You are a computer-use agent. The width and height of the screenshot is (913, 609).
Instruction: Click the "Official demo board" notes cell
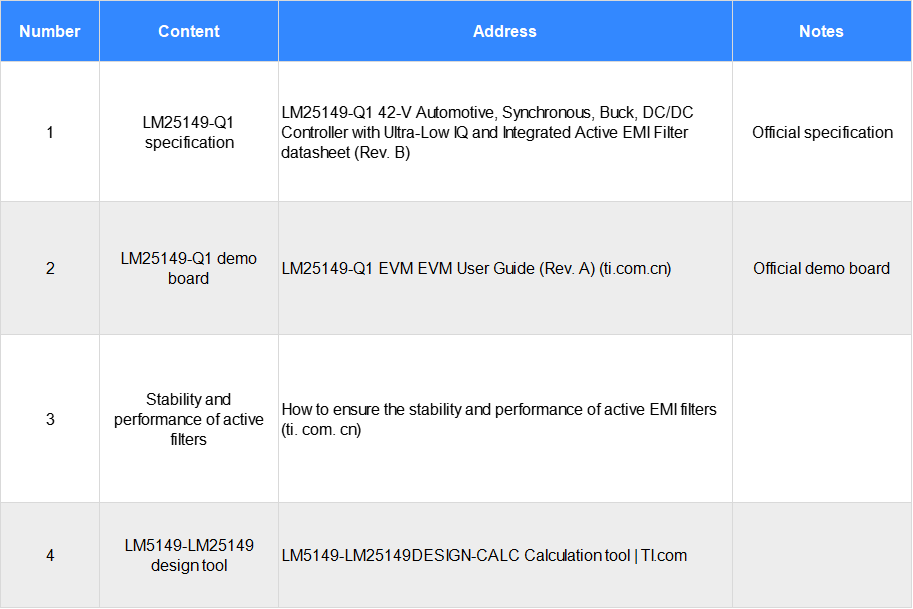[821, 268]
